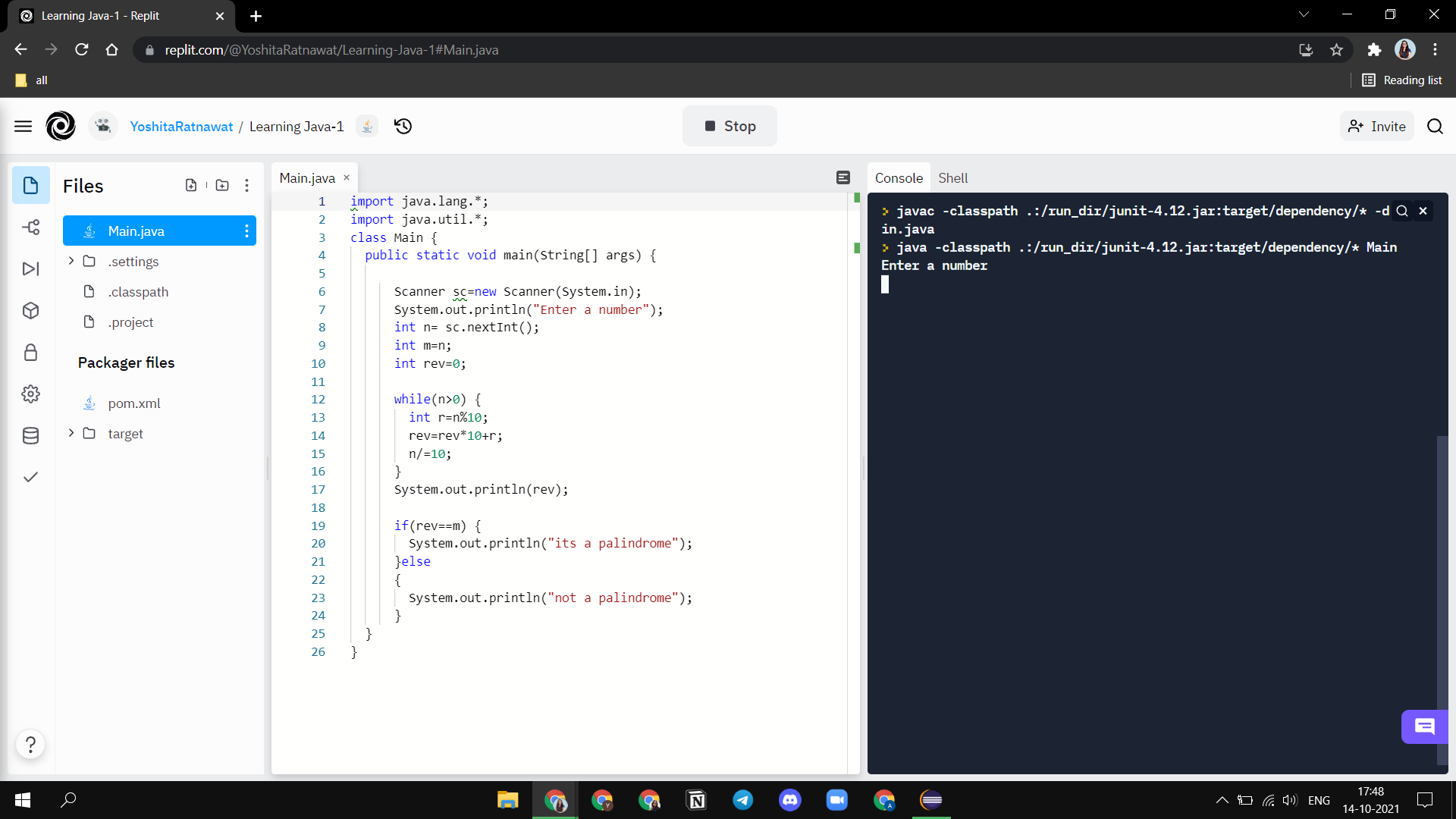The height and width of the screenshot is (819, 1456).
Task: Open the three-dot menu for Main.java
Action: click(x=246, y=231)
